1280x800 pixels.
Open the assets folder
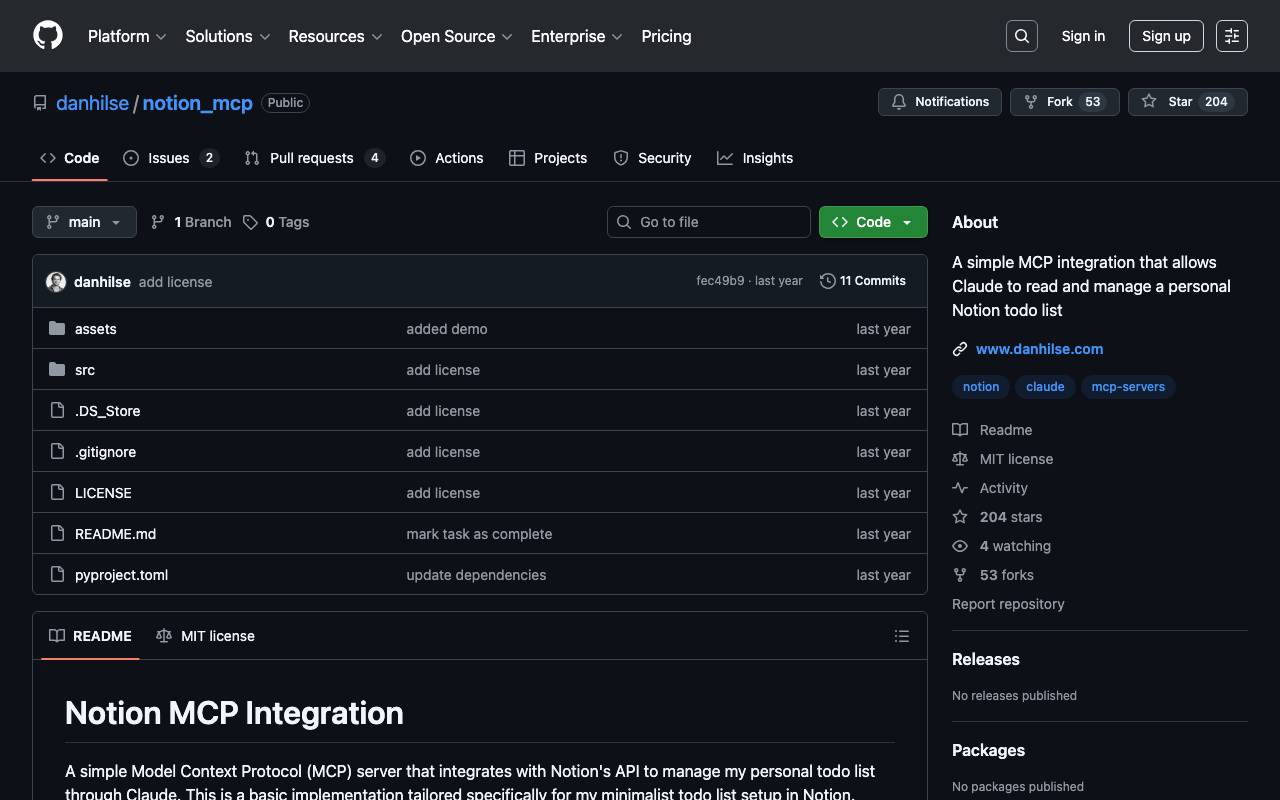(x=96, y=329)
